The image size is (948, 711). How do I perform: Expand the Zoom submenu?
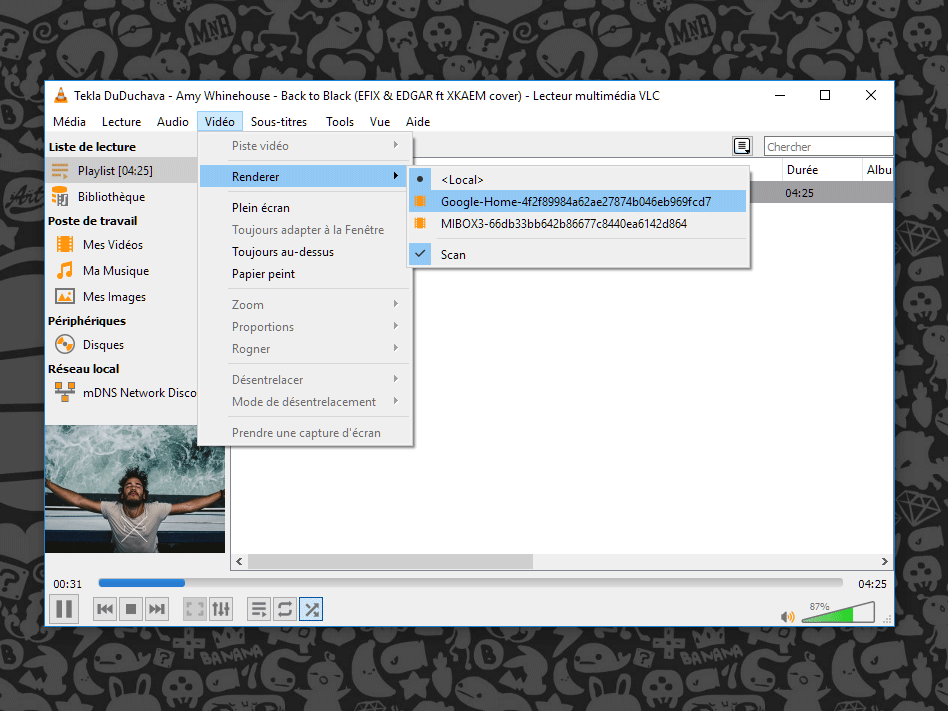[305, 305]
